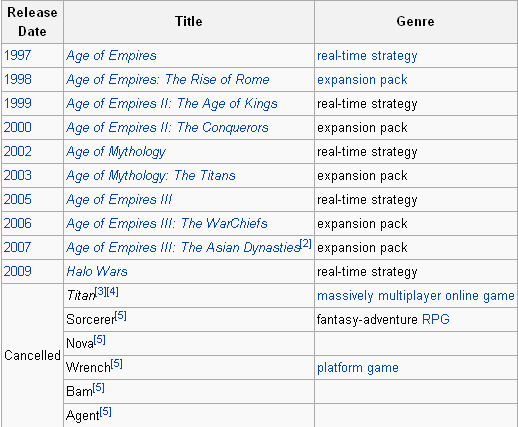This screenshot has width=518, height=427.
Task: Open the massively multiplayer online game link
Action: click(x=416, y=296)
